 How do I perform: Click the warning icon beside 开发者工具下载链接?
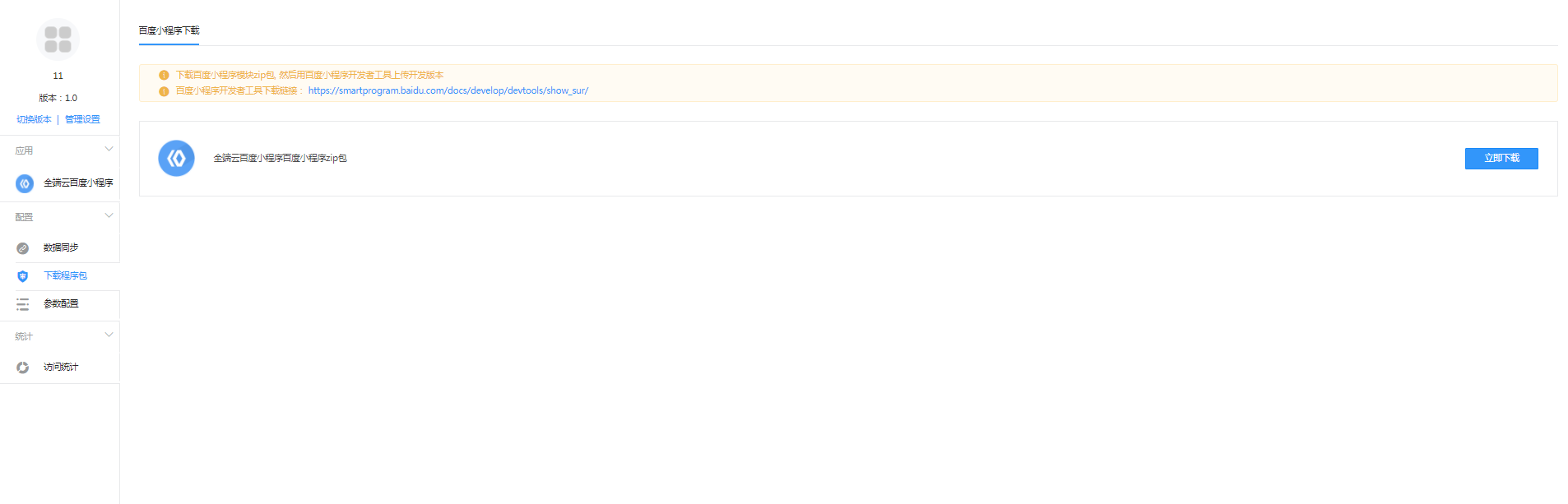point(164,91)
